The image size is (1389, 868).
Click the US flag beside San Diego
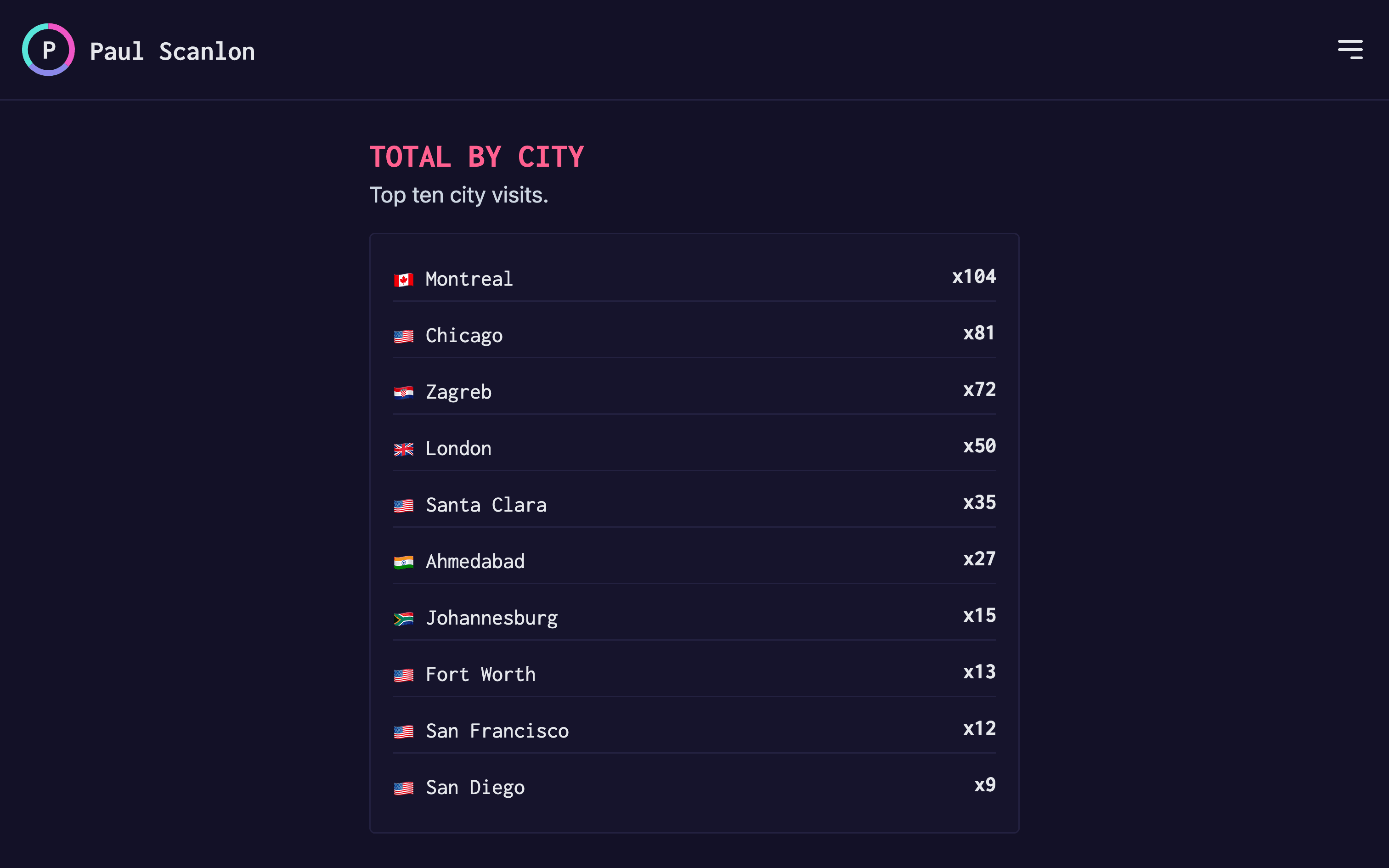[x=405, y=788]
